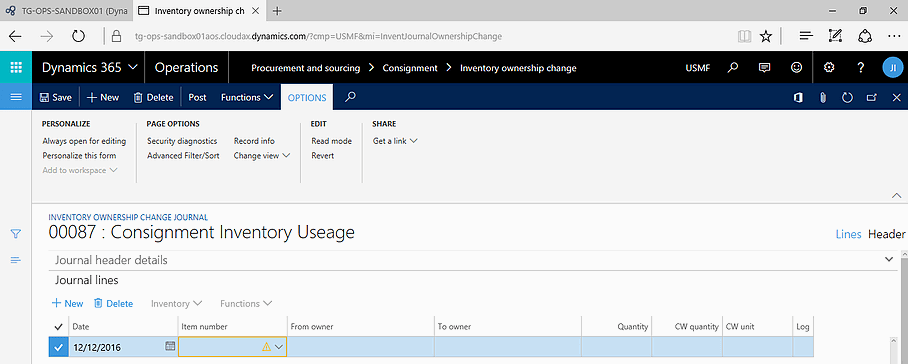Post the ownership change journal
908x364 pixels.
[x=197, y=97]
